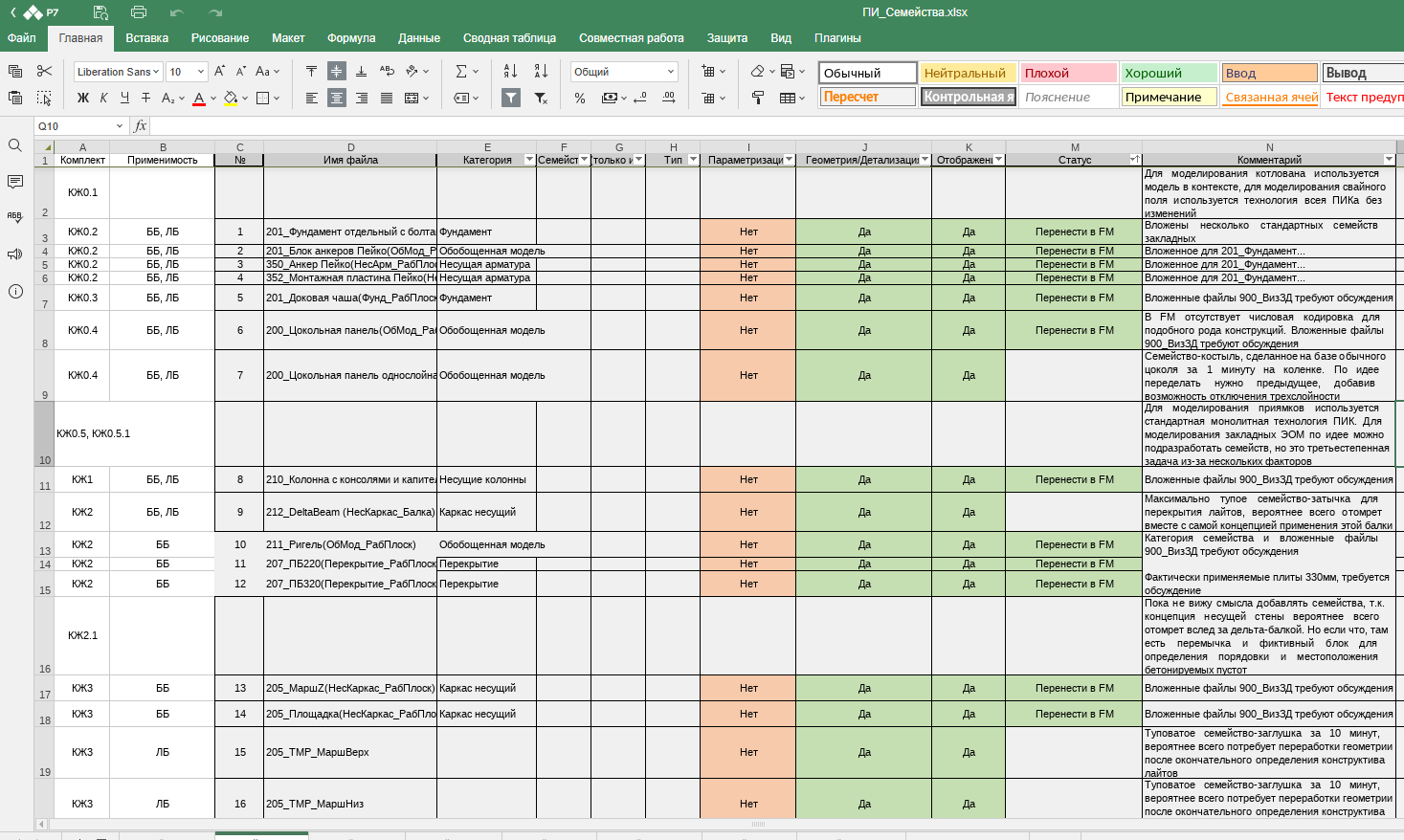Click the Save icon in title bar
1404x840 pixels.
click(100, 12)
